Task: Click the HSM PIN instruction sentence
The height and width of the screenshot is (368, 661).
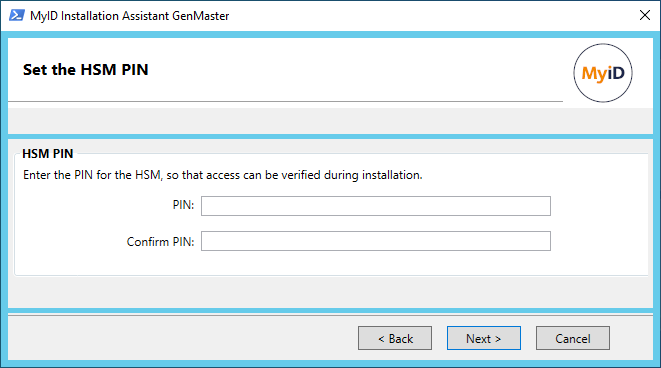Action: click(x=223, y=175)
